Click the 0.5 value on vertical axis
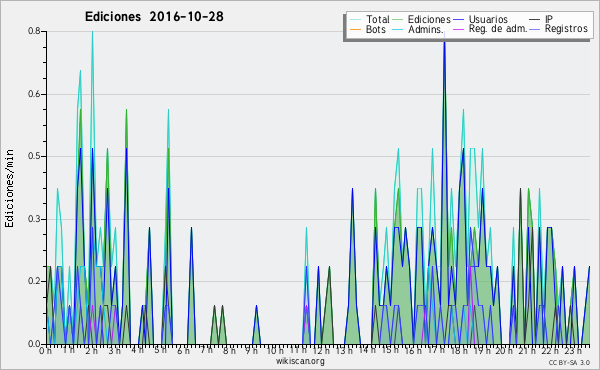The image size is (600, 370). click(34, 156)
